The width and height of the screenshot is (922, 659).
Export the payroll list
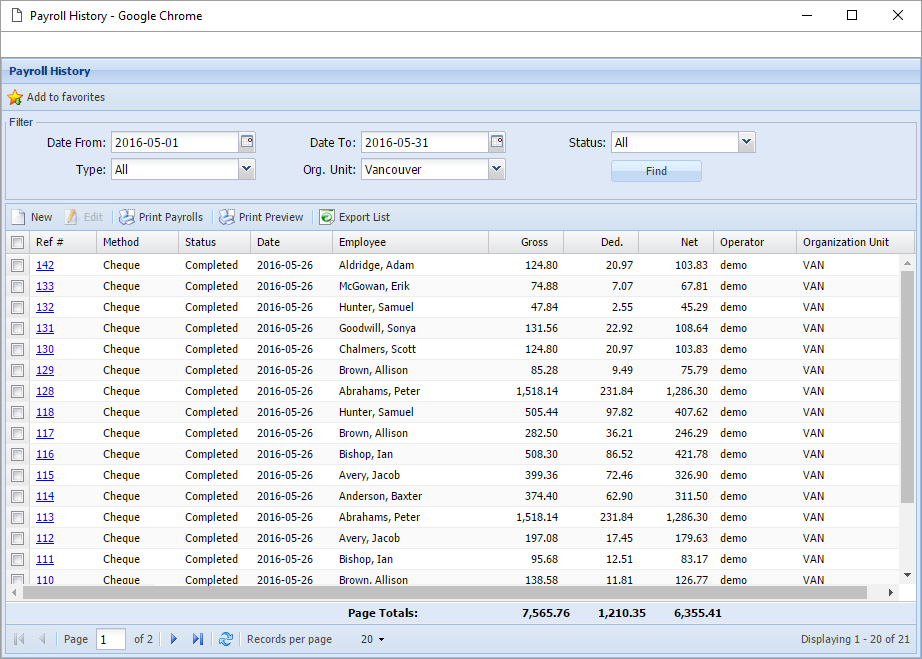358,216
